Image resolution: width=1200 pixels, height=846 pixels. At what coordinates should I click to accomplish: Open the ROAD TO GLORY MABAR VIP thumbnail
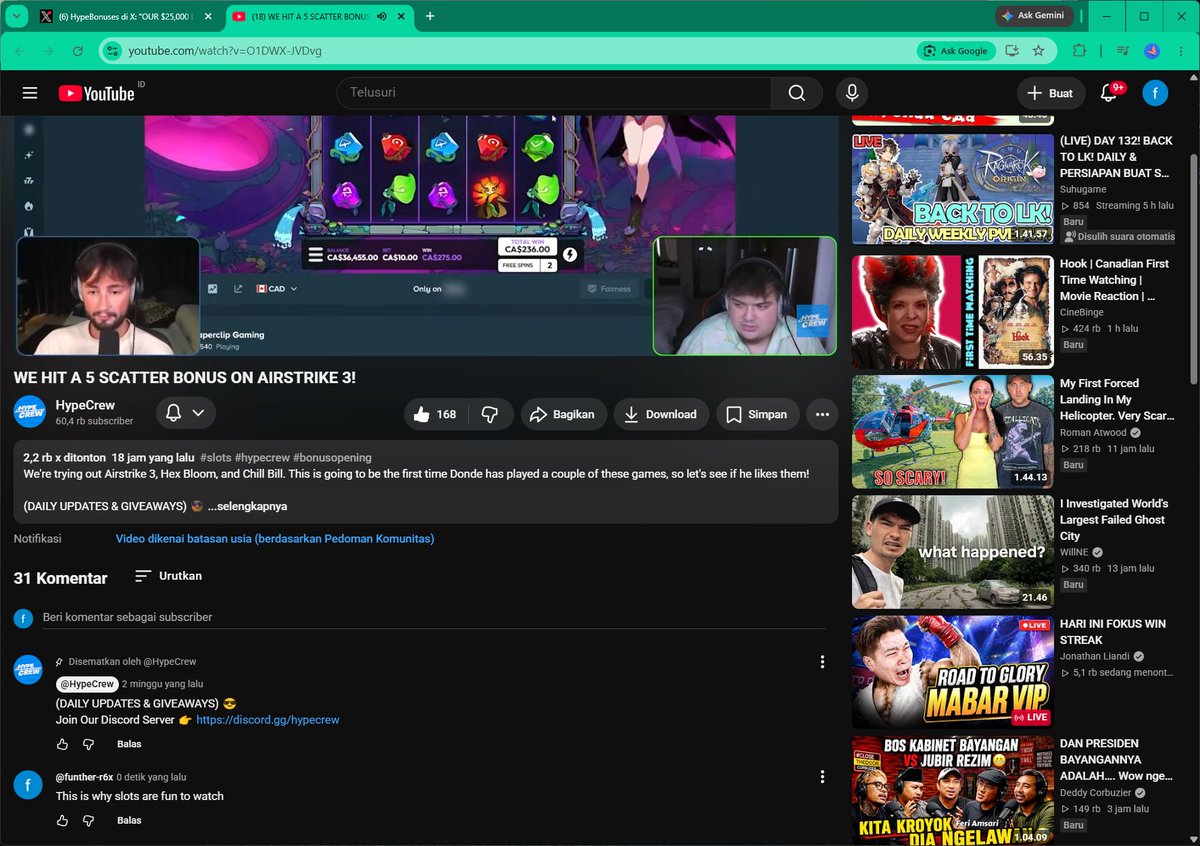(953, 672)
